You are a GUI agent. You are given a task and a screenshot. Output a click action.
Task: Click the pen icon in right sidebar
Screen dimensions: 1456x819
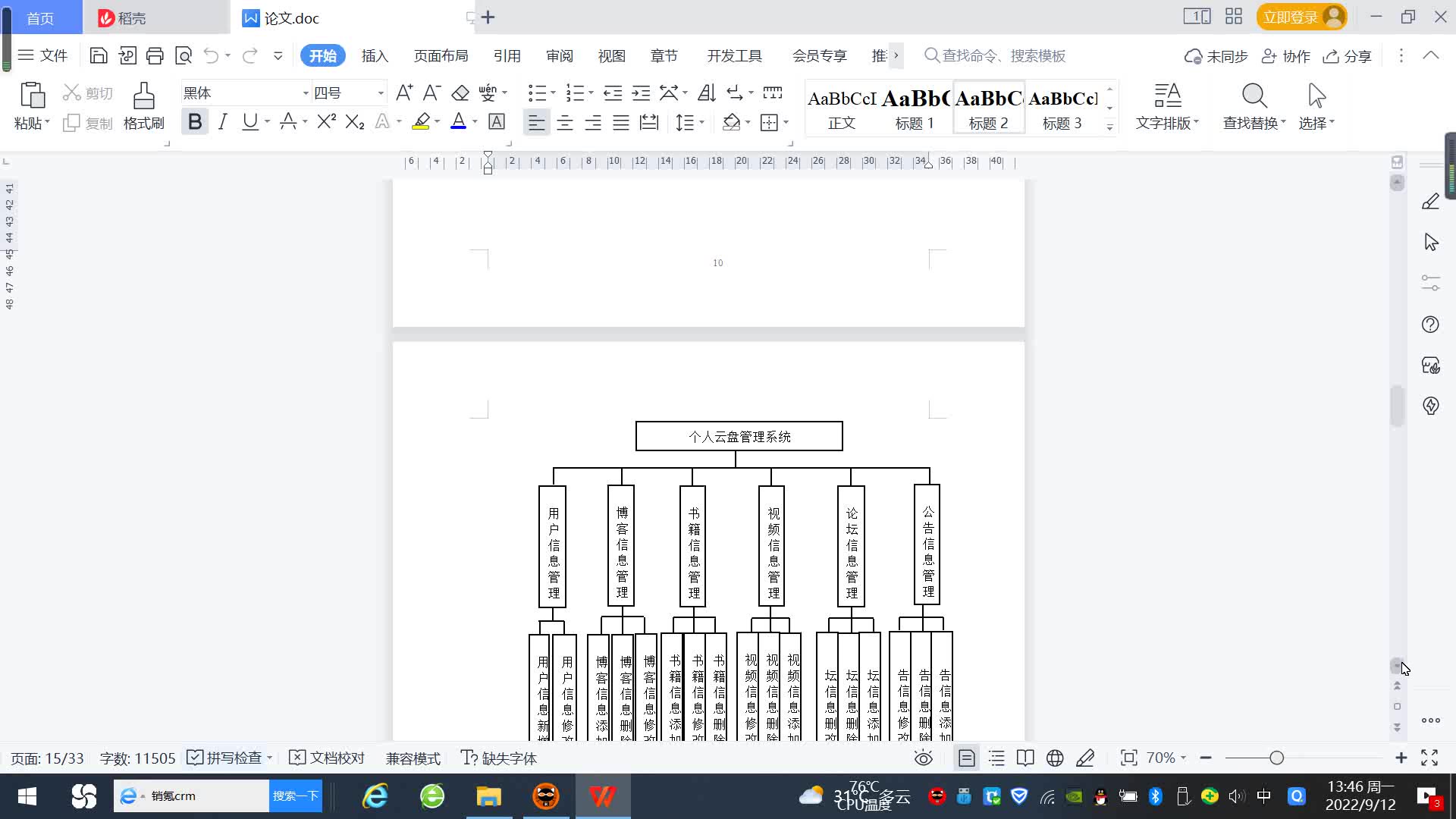pyautogui.click(x=1430, y=202)
